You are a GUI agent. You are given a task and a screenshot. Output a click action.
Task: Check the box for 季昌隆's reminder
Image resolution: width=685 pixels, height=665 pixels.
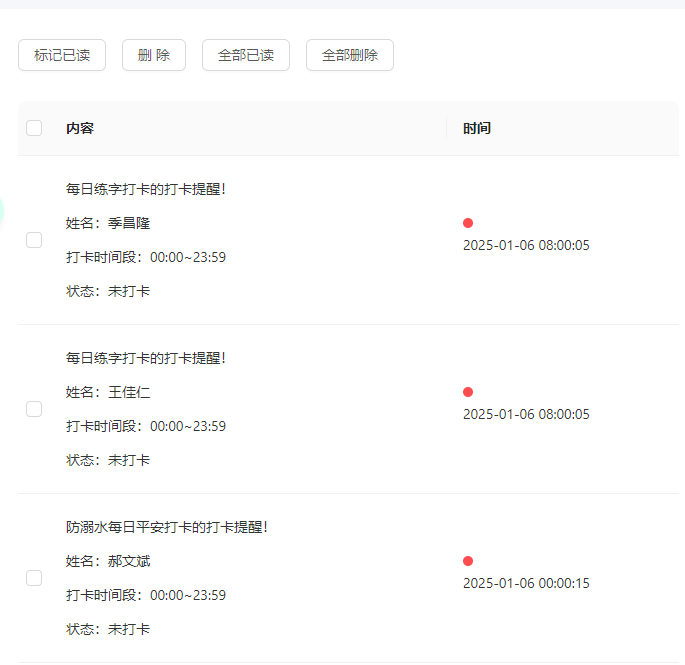34,240
